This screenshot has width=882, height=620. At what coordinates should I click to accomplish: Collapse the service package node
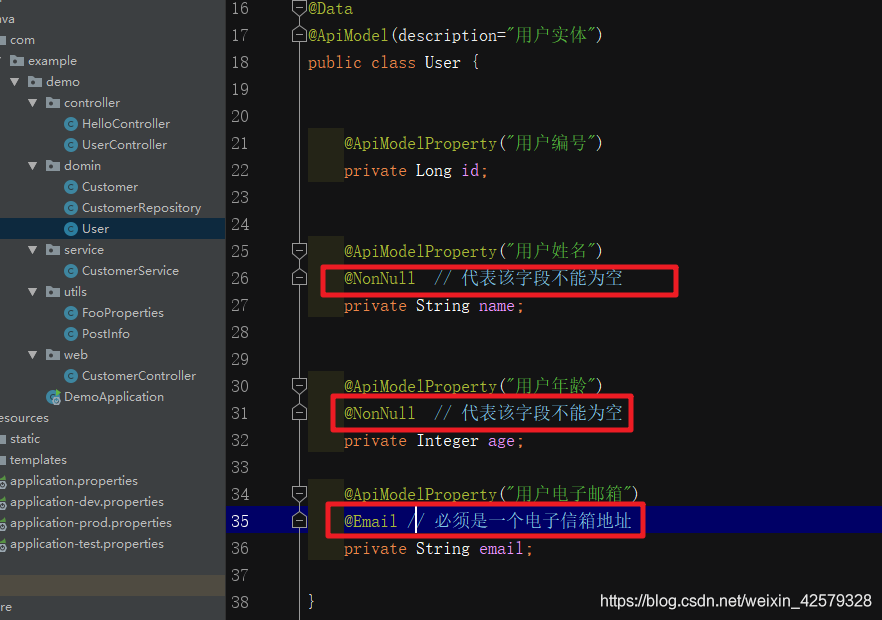[x=33, y=250]
